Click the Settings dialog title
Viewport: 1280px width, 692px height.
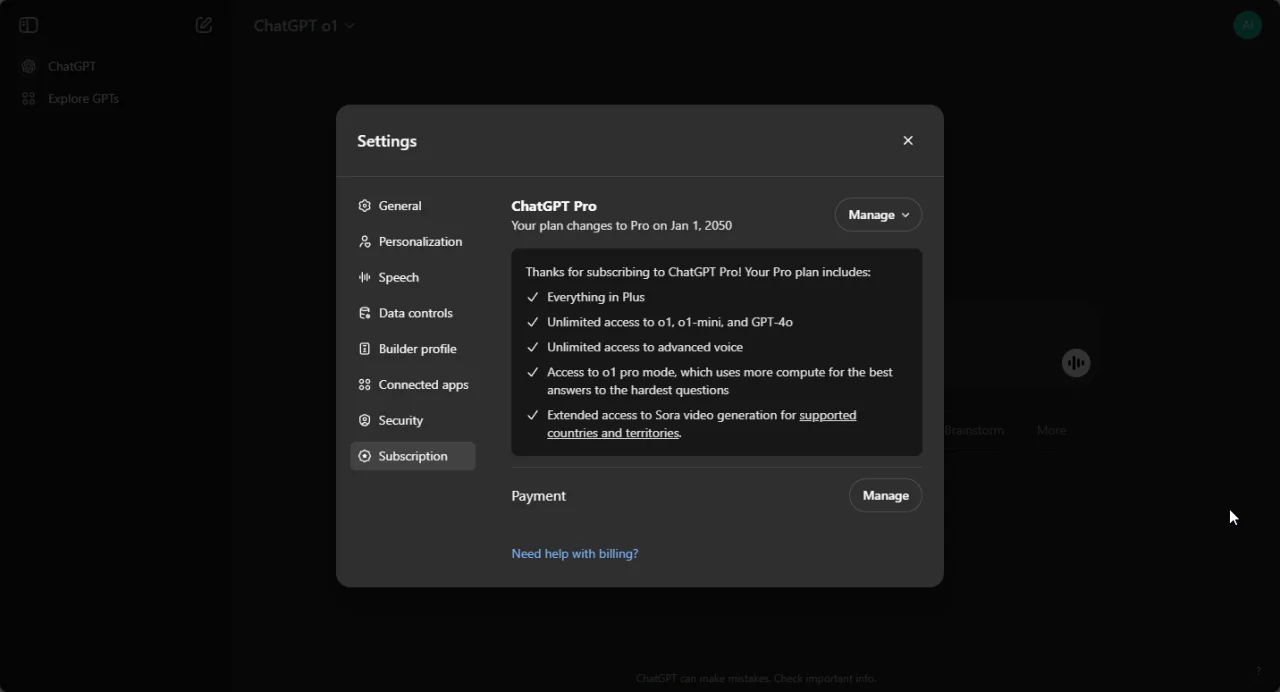click(x=387, y=141)
